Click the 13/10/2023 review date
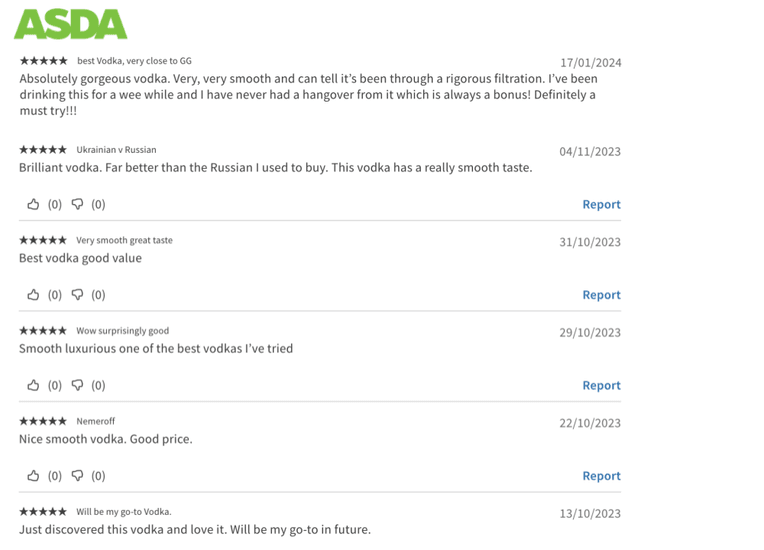The height and width of the screenshot is (550, 764). pos(590,513)
